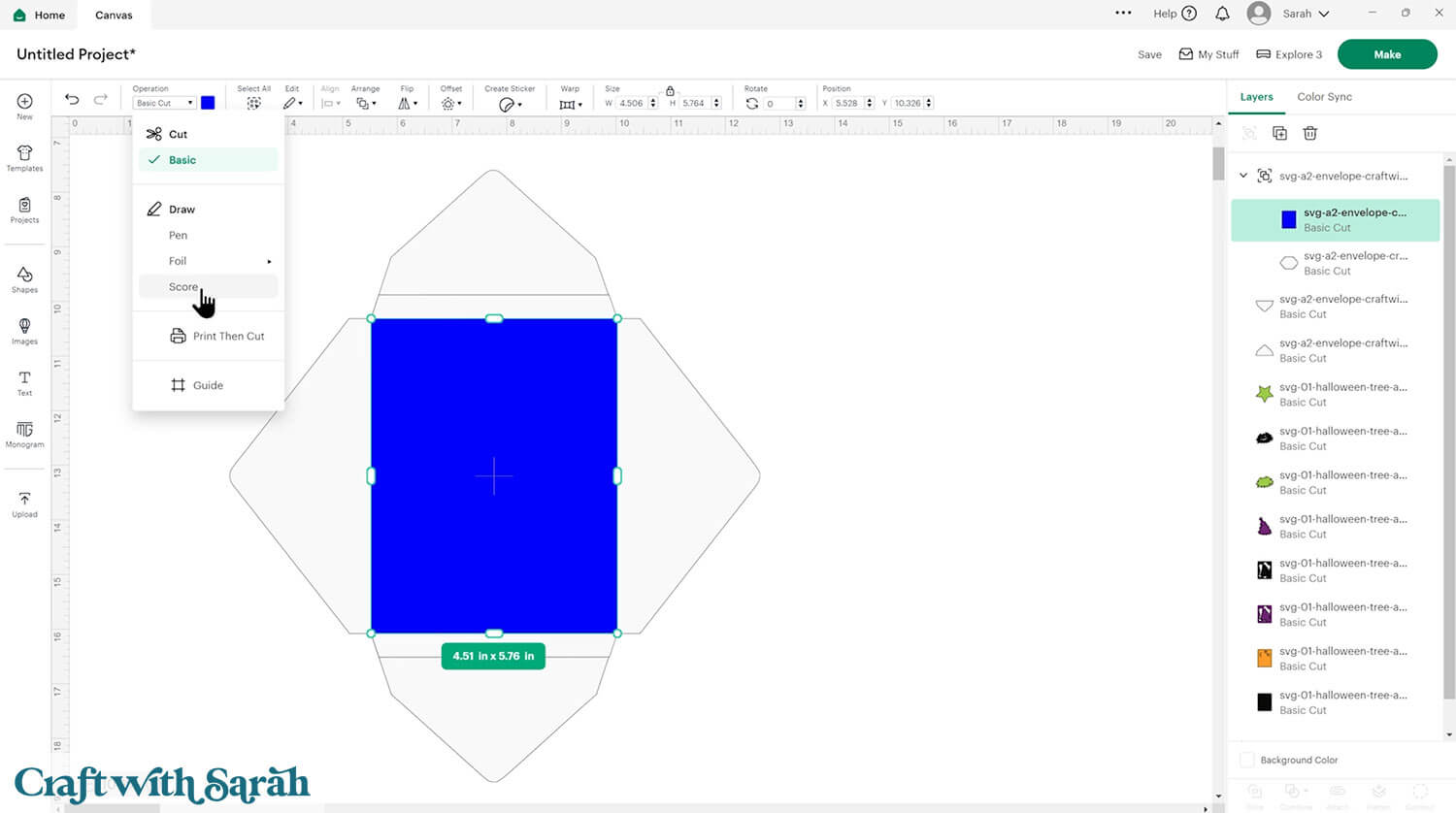Collapse the svg-a2-envelope group layer
1456x813 pixels.
click(x=1243, y=176)
